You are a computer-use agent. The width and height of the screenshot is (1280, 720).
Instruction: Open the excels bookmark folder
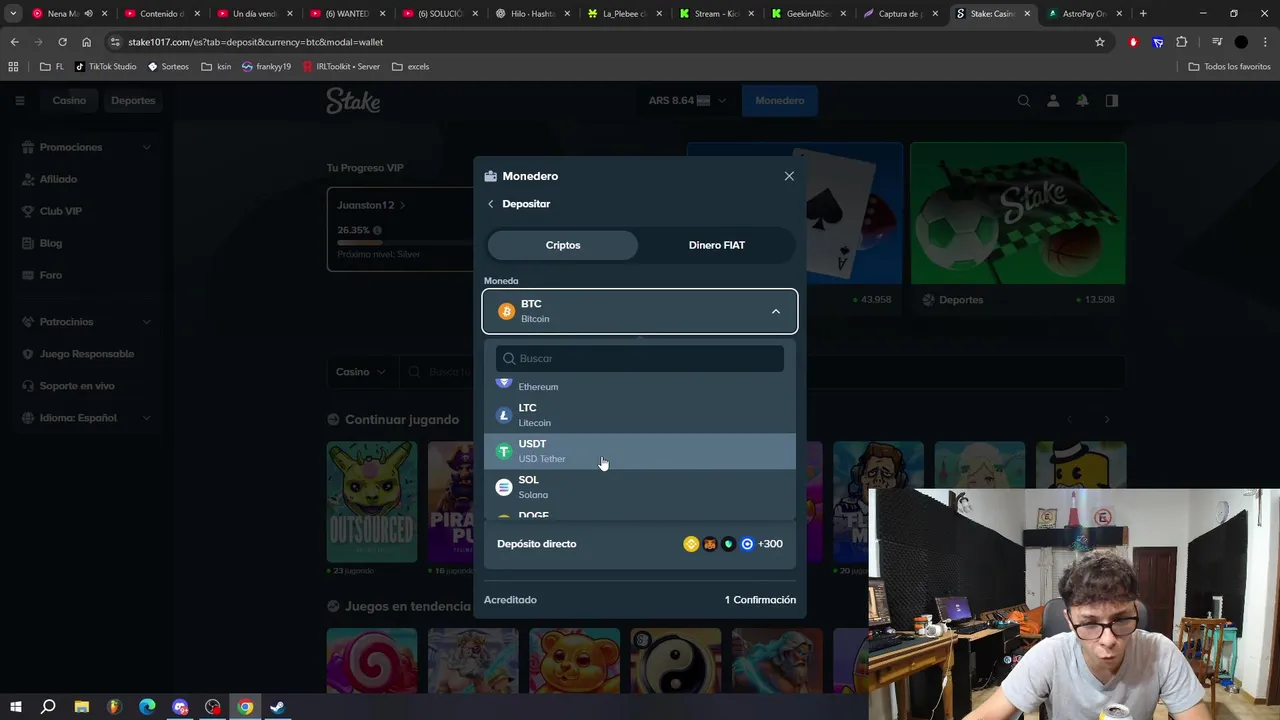tap(411, 66)
